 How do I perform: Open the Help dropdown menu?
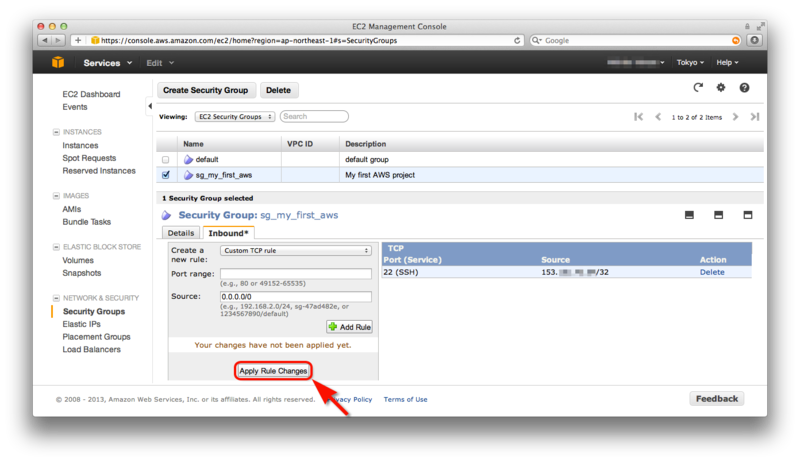(x=727, y=62)
